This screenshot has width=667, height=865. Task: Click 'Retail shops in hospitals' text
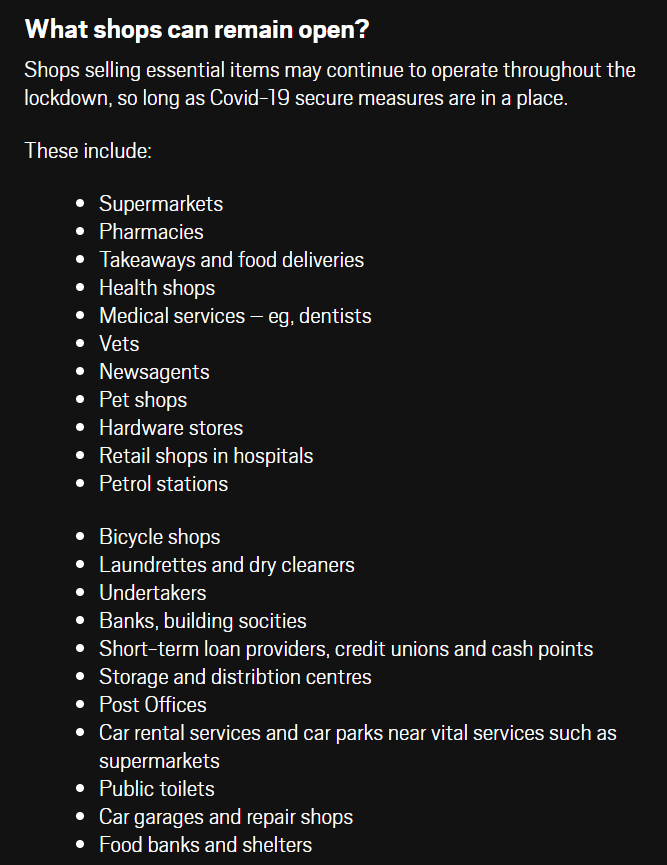206,456
